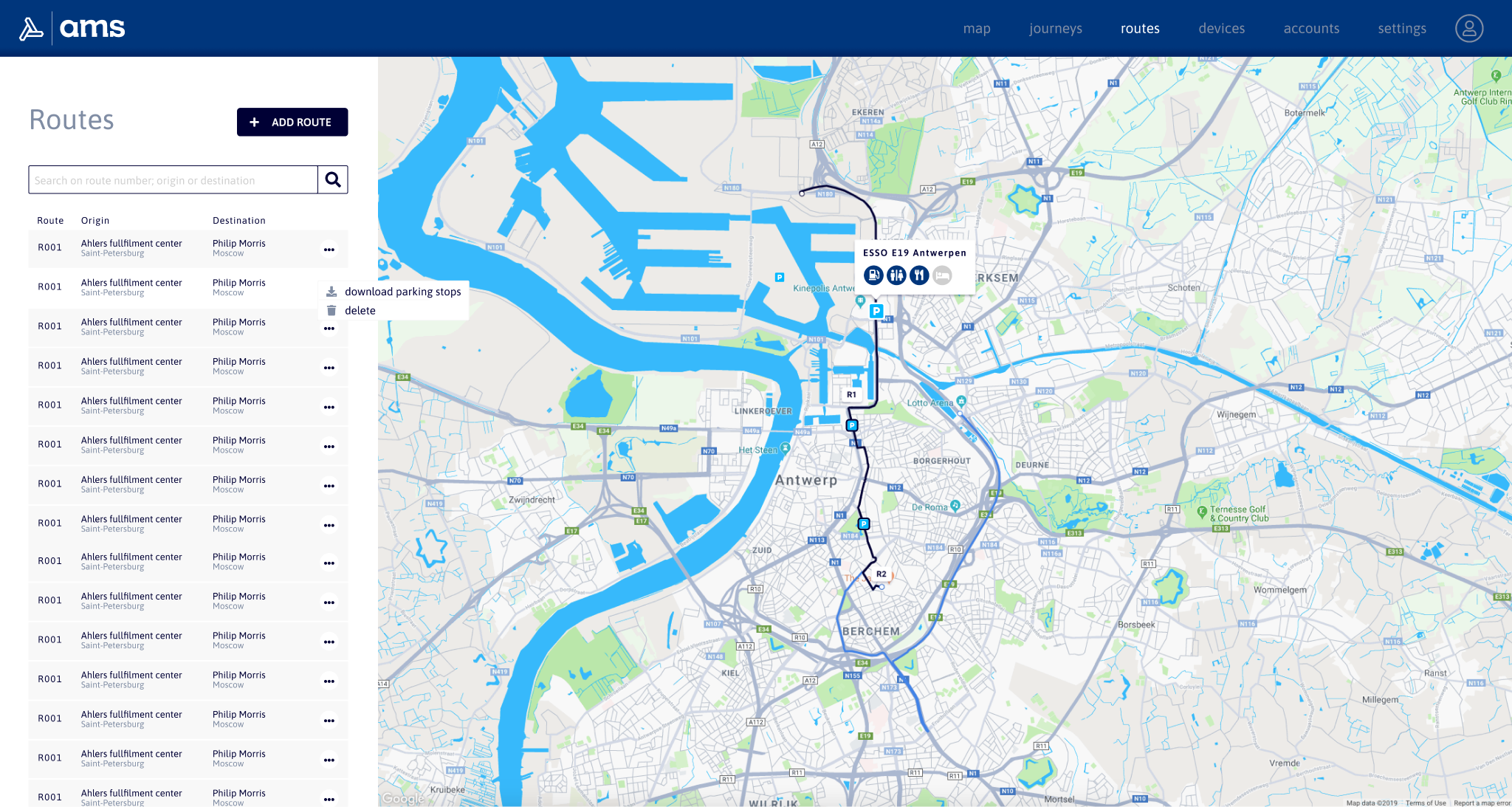Click the fuel pump icon in ESSO popup

[x=873, y=275]
